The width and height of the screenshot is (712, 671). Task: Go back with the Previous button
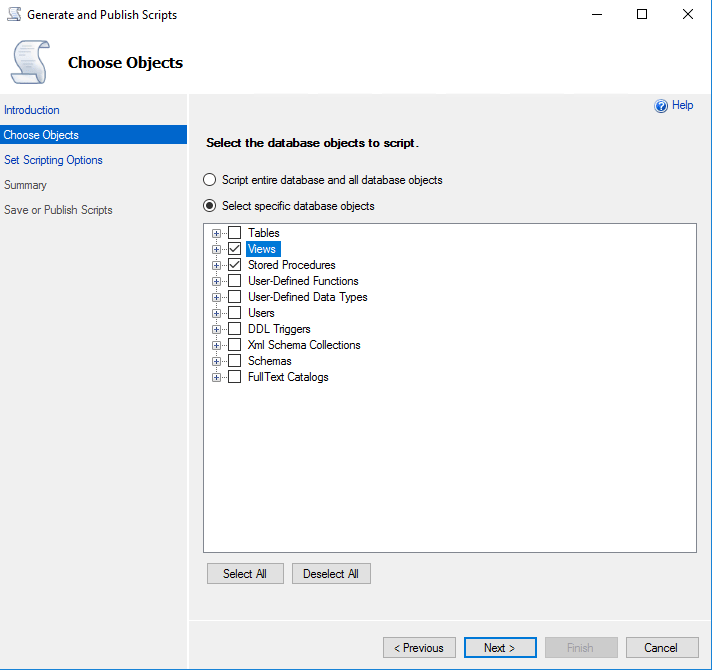(419, 648)
